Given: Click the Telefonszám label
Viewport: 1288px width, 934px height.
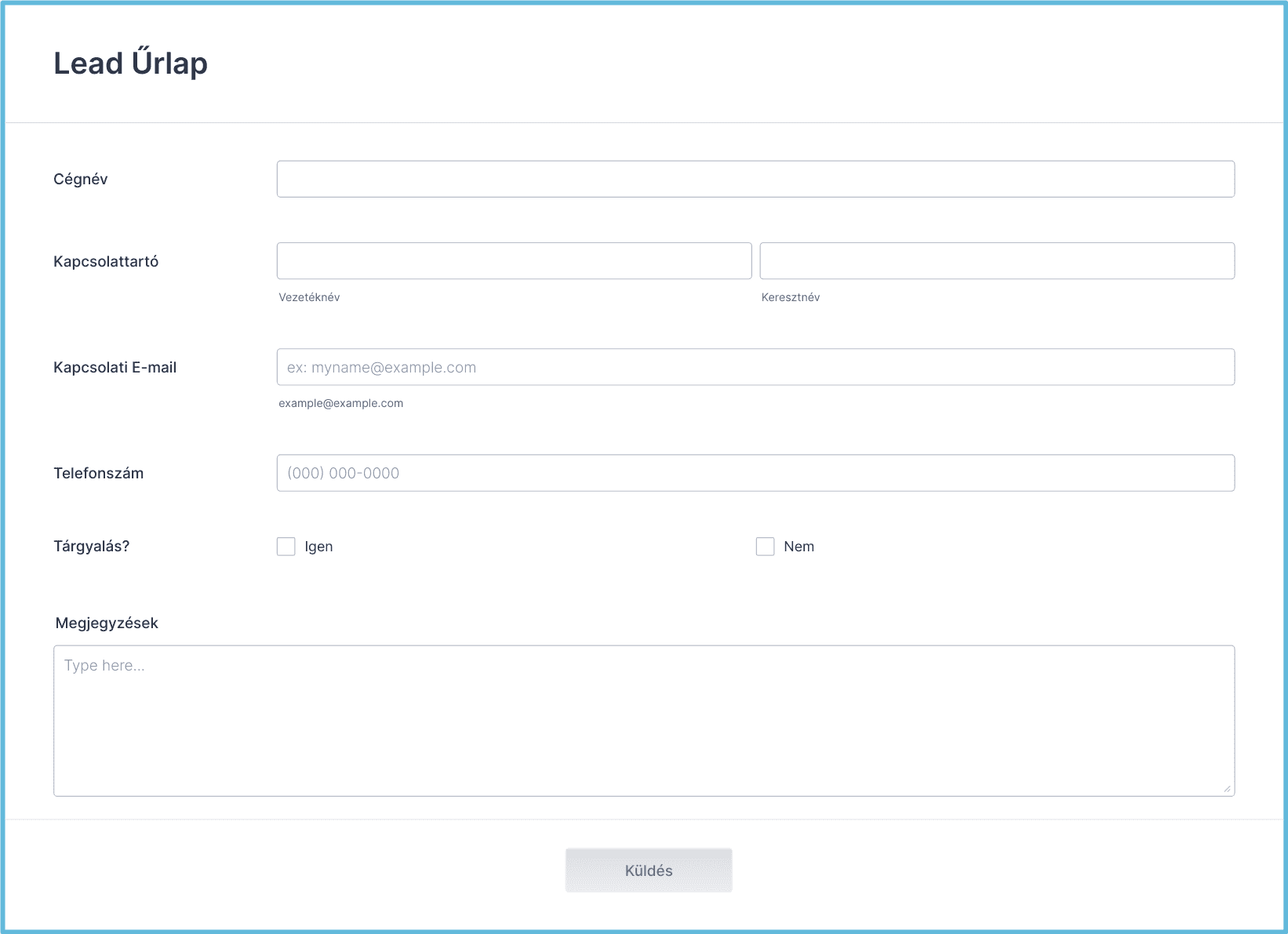Looking at the screenshot, I should click(98, 473).
